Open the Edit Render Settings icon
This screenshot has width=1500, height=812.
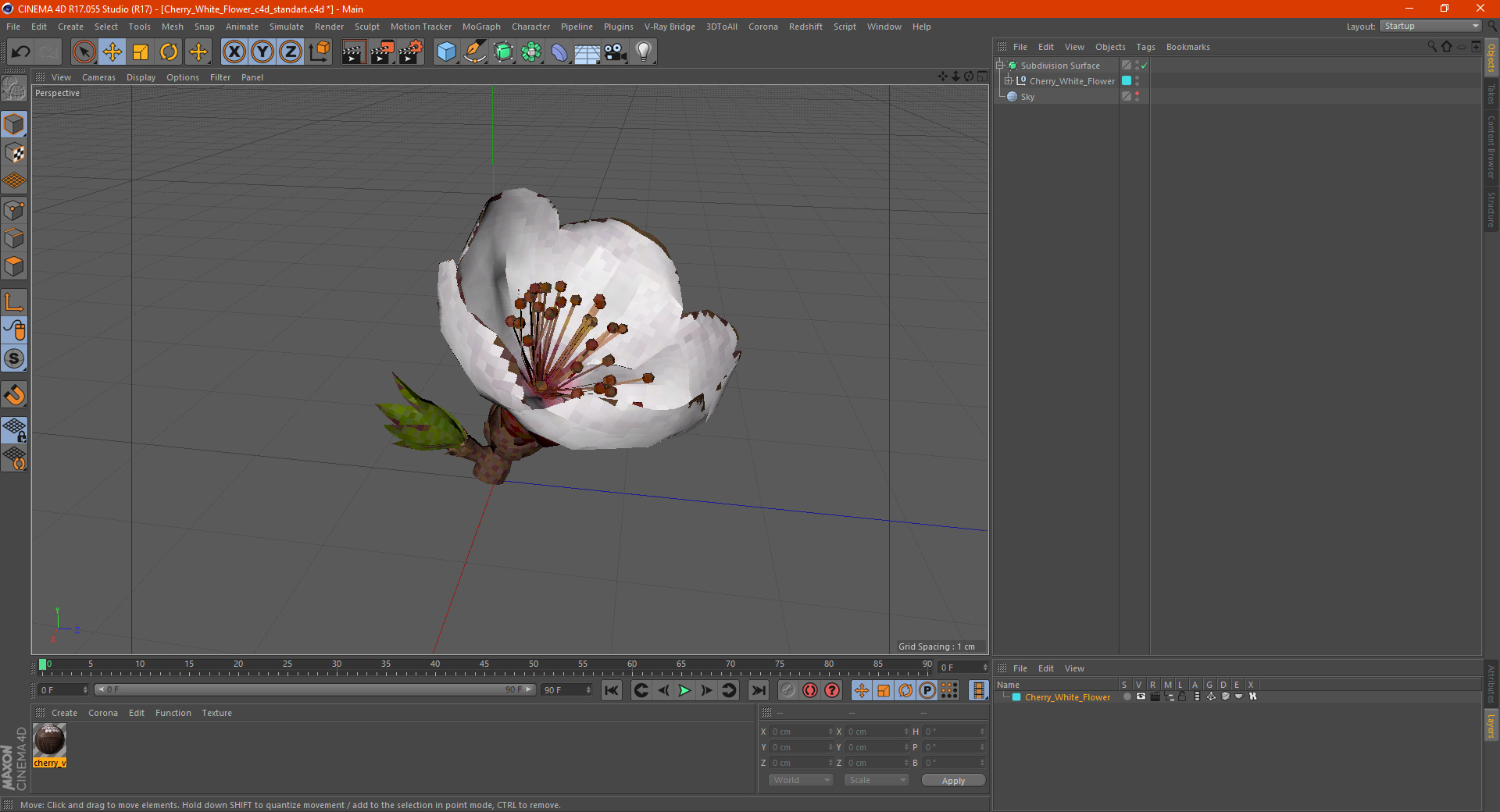411,52
